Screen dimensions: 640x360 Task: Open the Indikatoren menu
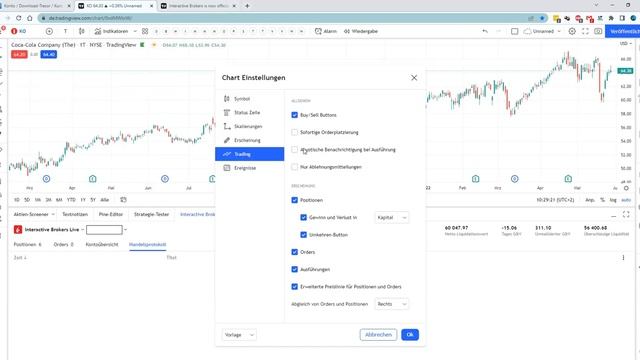(111, 31)
